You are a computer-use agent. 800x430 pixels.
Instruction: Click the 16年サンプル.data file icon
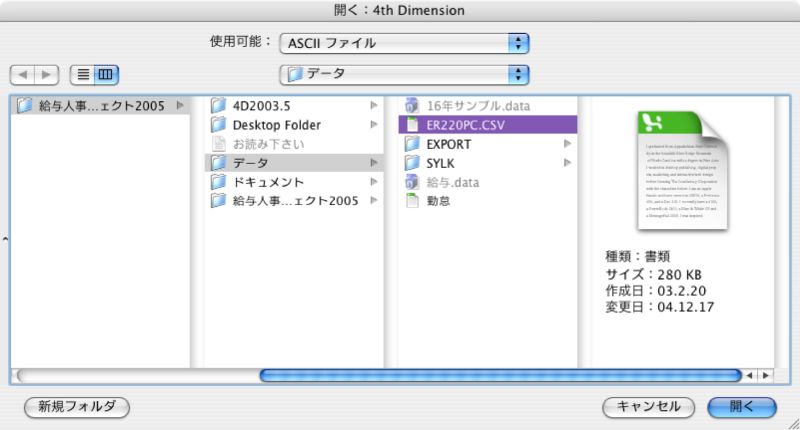(411, 105)
